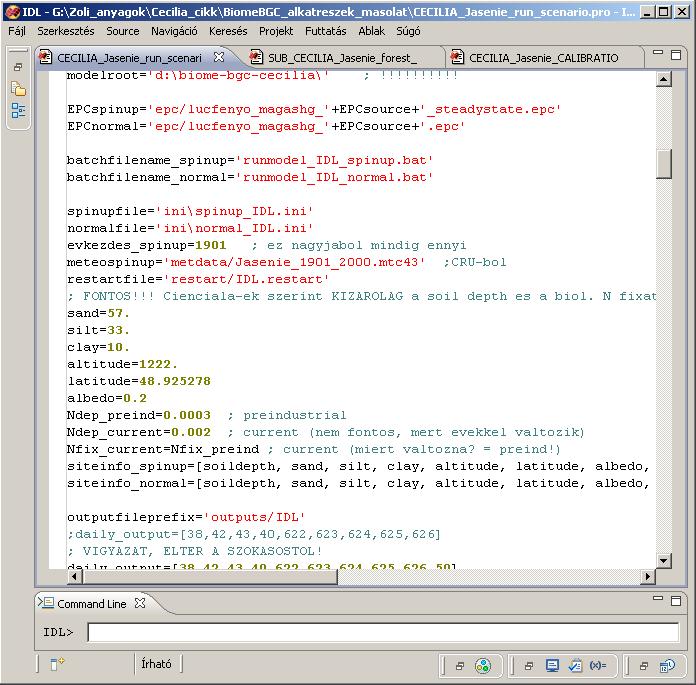
Task: Click the clay=10. code line
Action: 99,347
